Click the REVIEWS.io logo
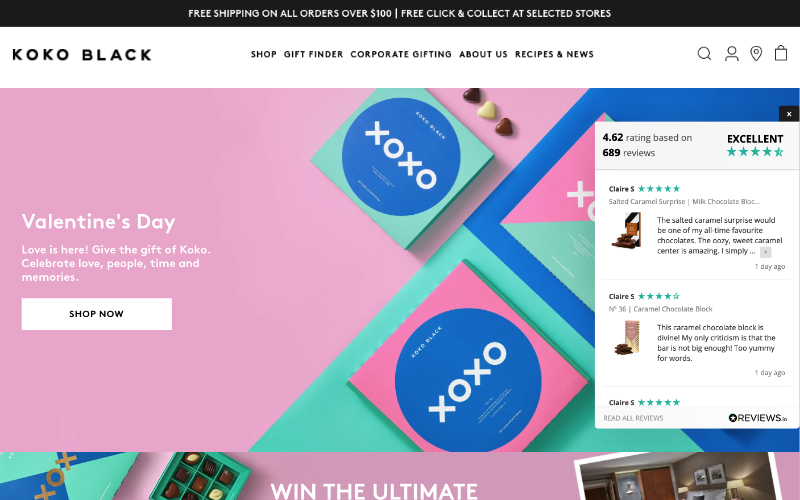Viewport: 800px width, 500px height. 758,418
